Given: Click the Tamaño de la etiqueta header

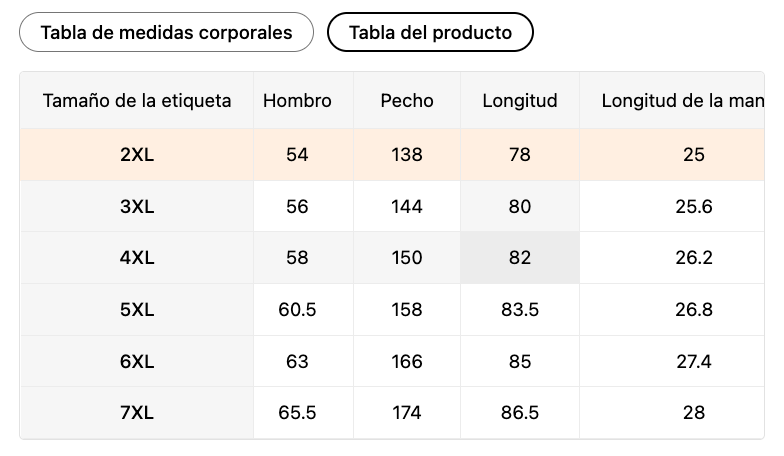Looking at the screenshot, I should (x=137, y=100).
